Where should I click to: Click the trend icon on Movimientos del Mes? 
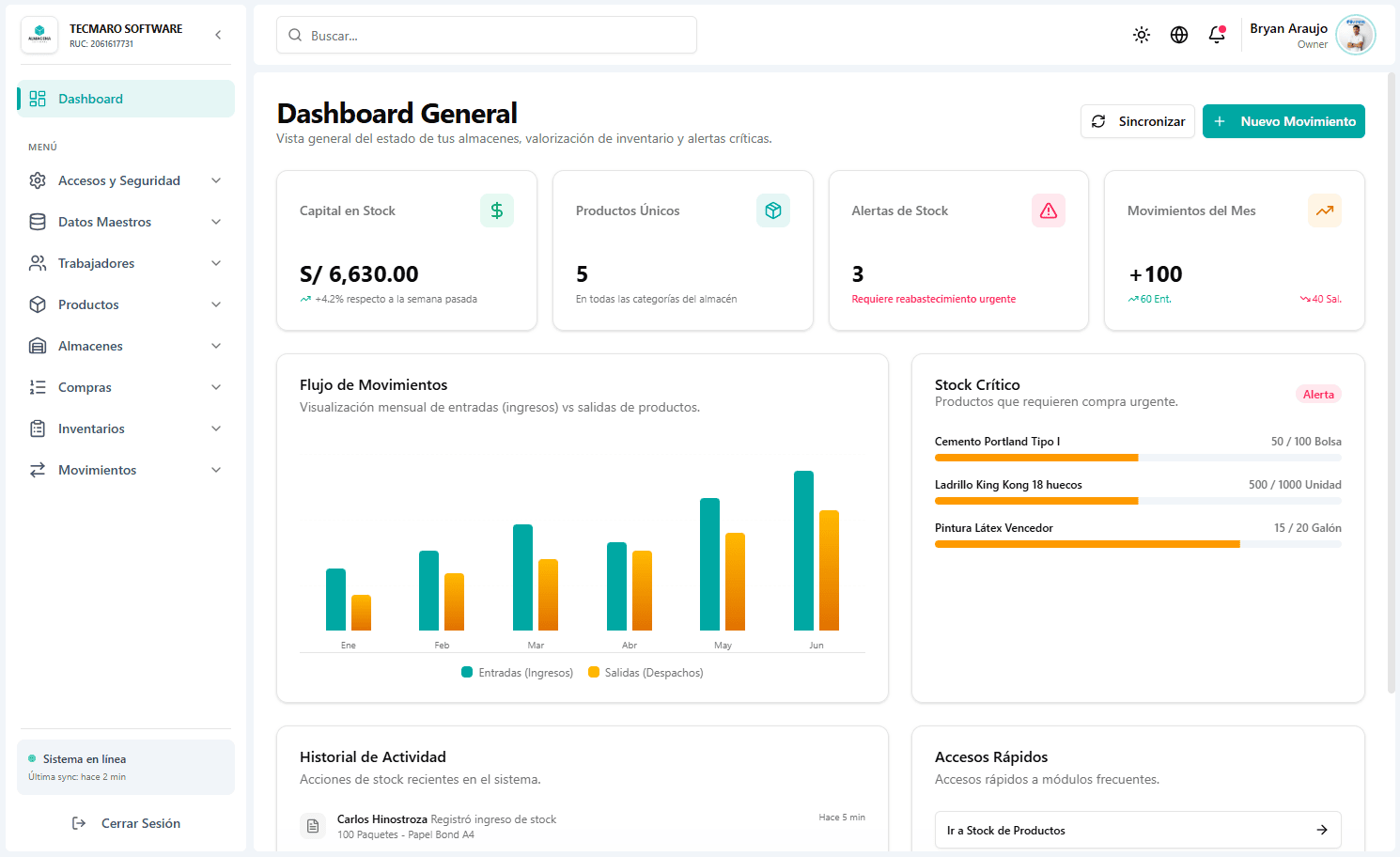tap(1325, 210)
